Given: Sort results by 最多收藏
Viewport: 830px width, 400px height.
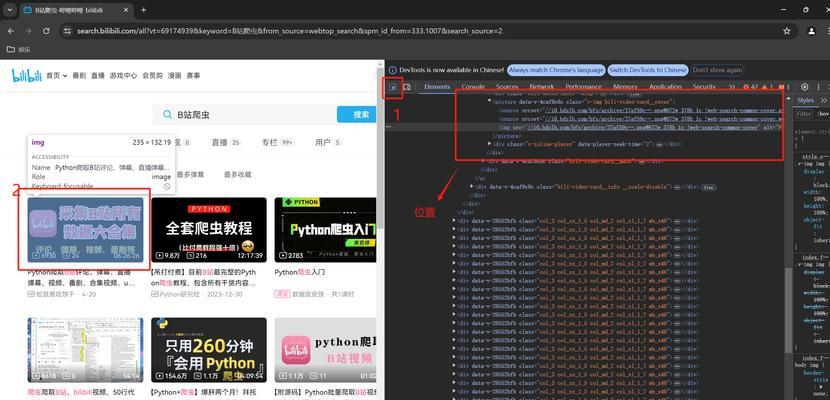Looking at the screenshot, I should (237, 175).
